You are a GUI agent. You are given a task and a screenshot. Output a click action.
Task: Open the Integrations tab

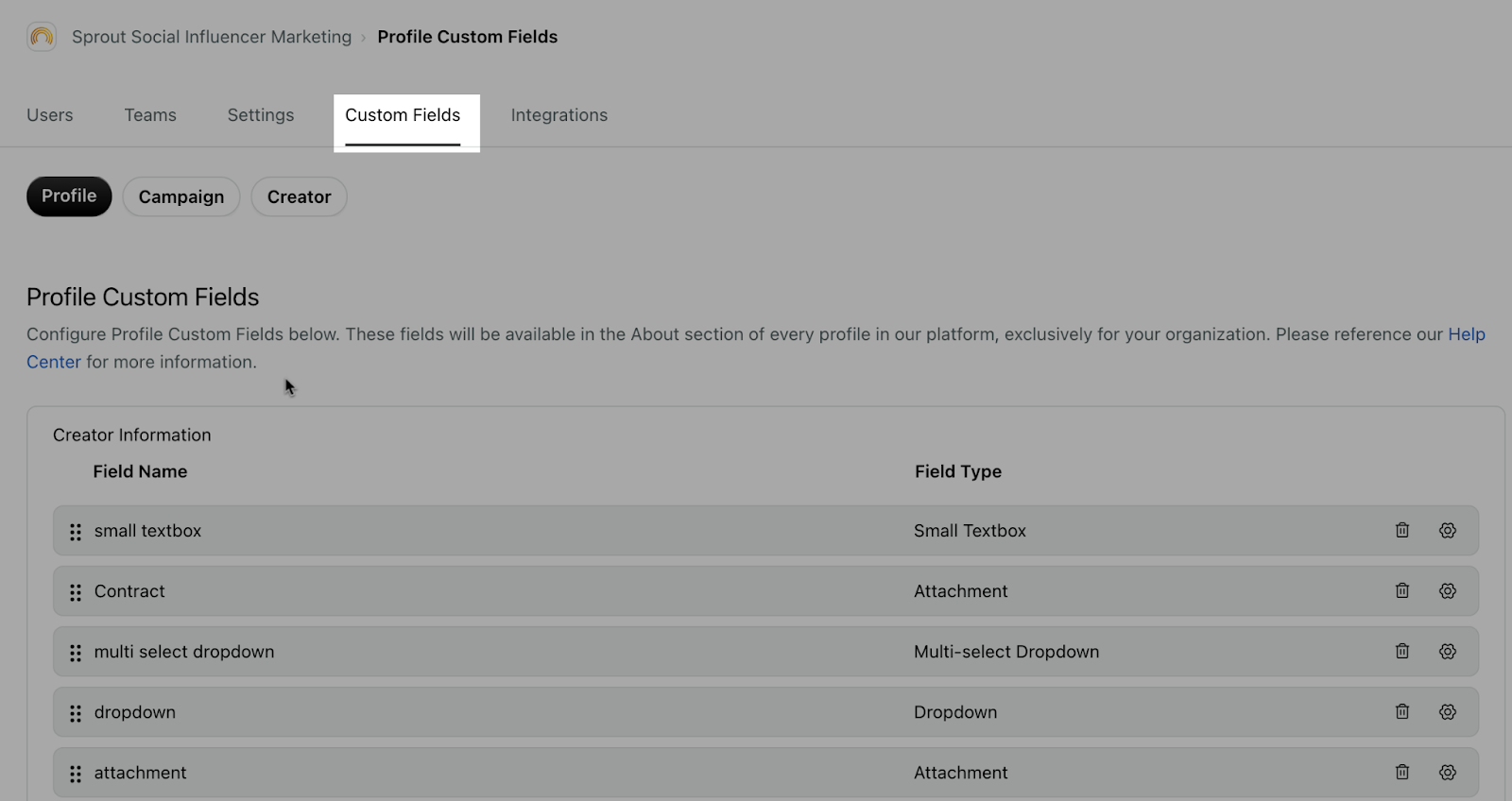(x=559, y=115)
